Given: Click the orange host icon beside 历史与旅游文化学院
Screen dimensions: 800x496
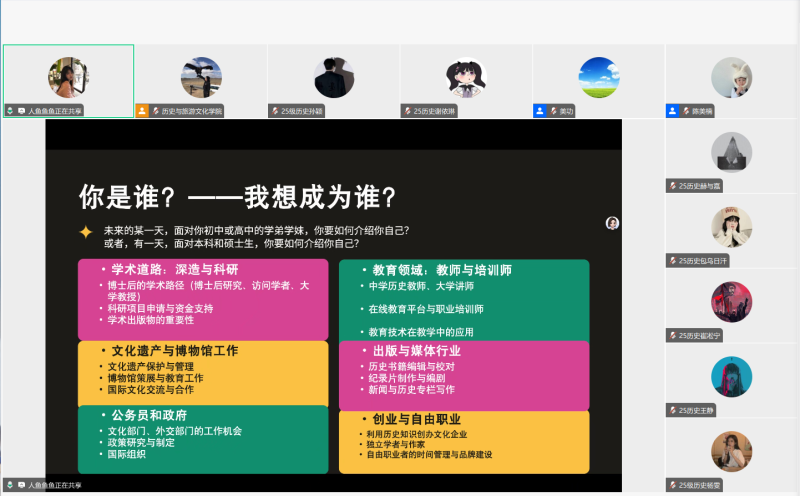Looking at the screenshot, I should pos(143,111).
